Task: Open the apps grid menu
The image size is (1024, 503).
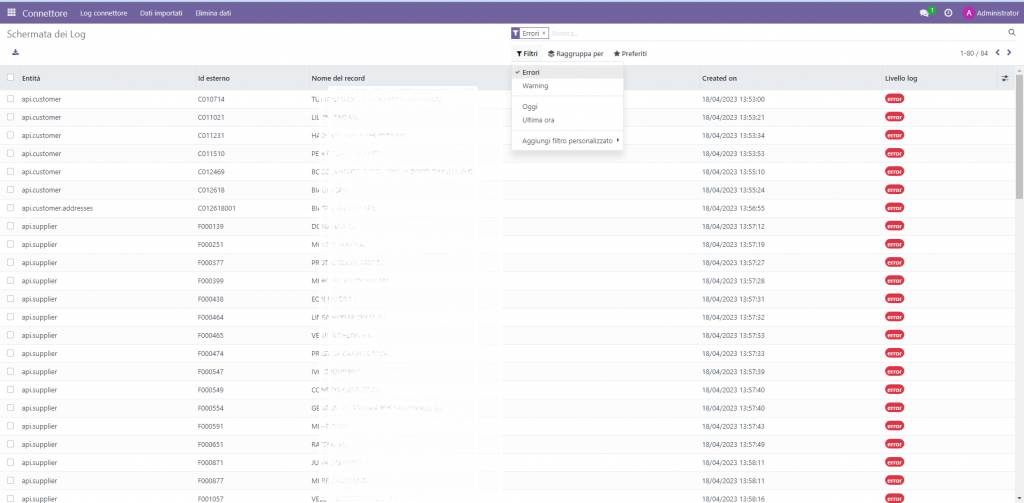Action: [11, 13]
